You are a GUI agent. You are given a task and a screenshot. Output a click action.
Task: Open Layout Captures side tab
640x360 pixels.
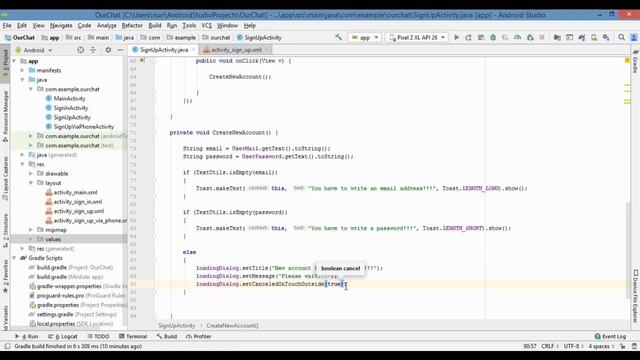pyautogui.click(x=5, y=178)
